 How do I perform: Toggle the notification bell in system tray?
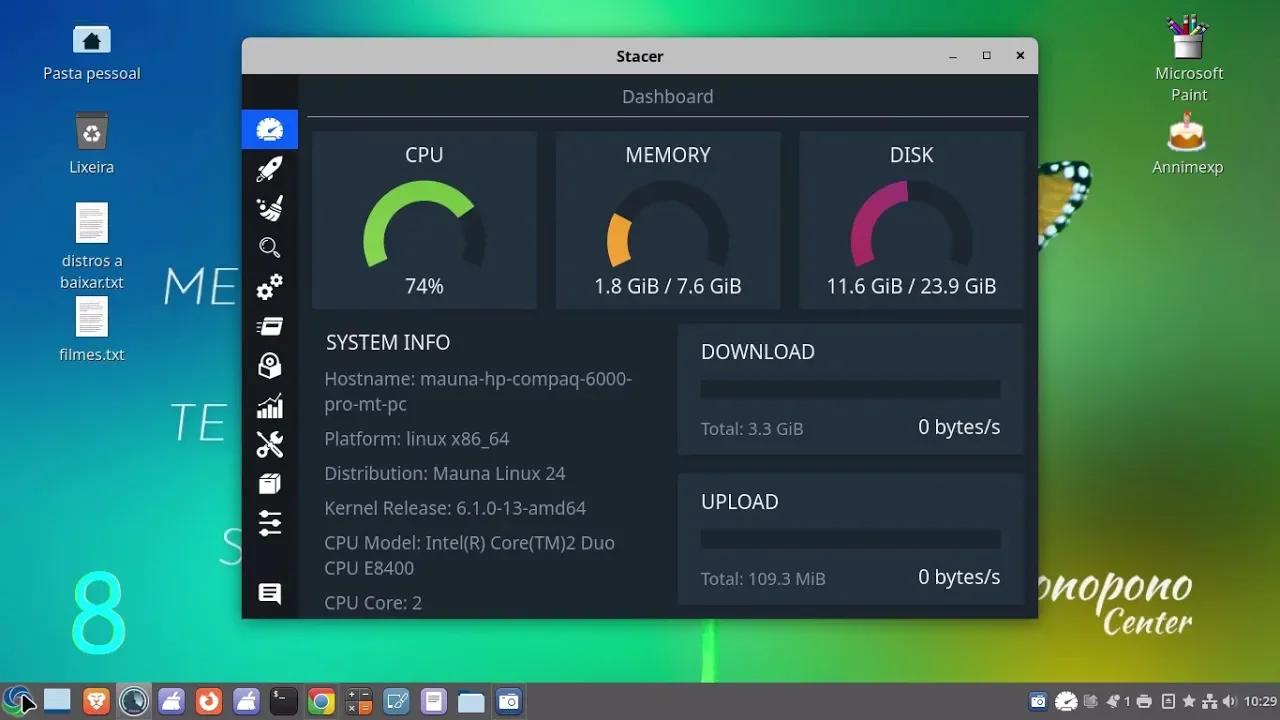click(1113, 701)
